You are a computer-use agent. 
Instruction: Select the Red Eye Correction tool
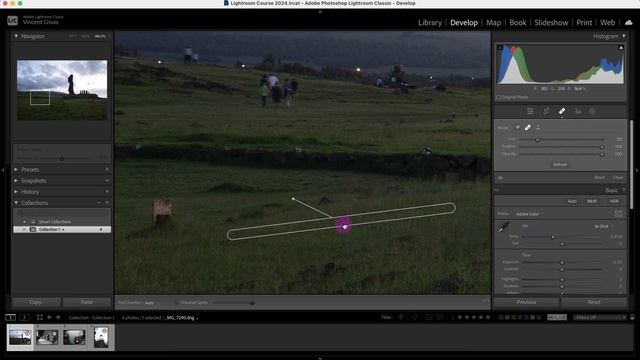(x=578, y=111)
